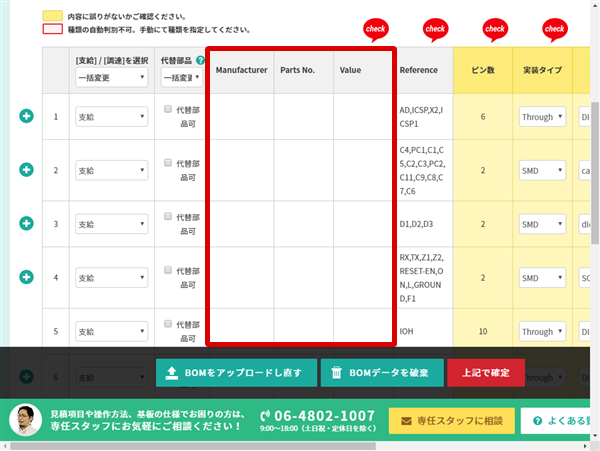Select pin count 6 in row 1

coord(483,117)
